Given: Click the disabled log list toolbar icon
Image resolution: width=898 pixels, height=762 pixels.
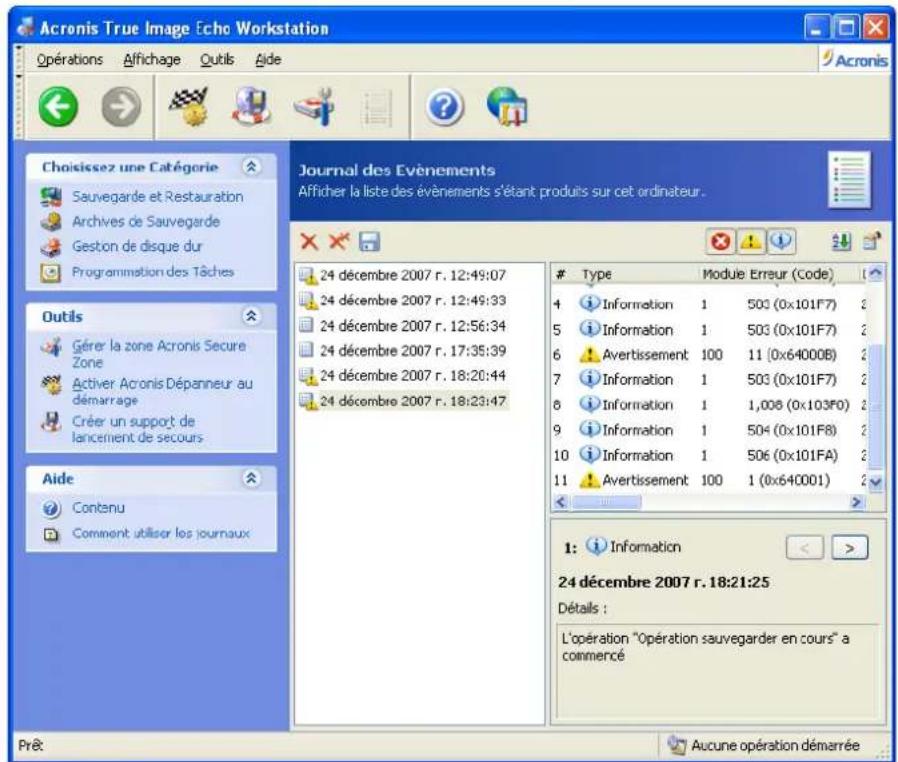Looking at the screenshot, I should [377, 108].
